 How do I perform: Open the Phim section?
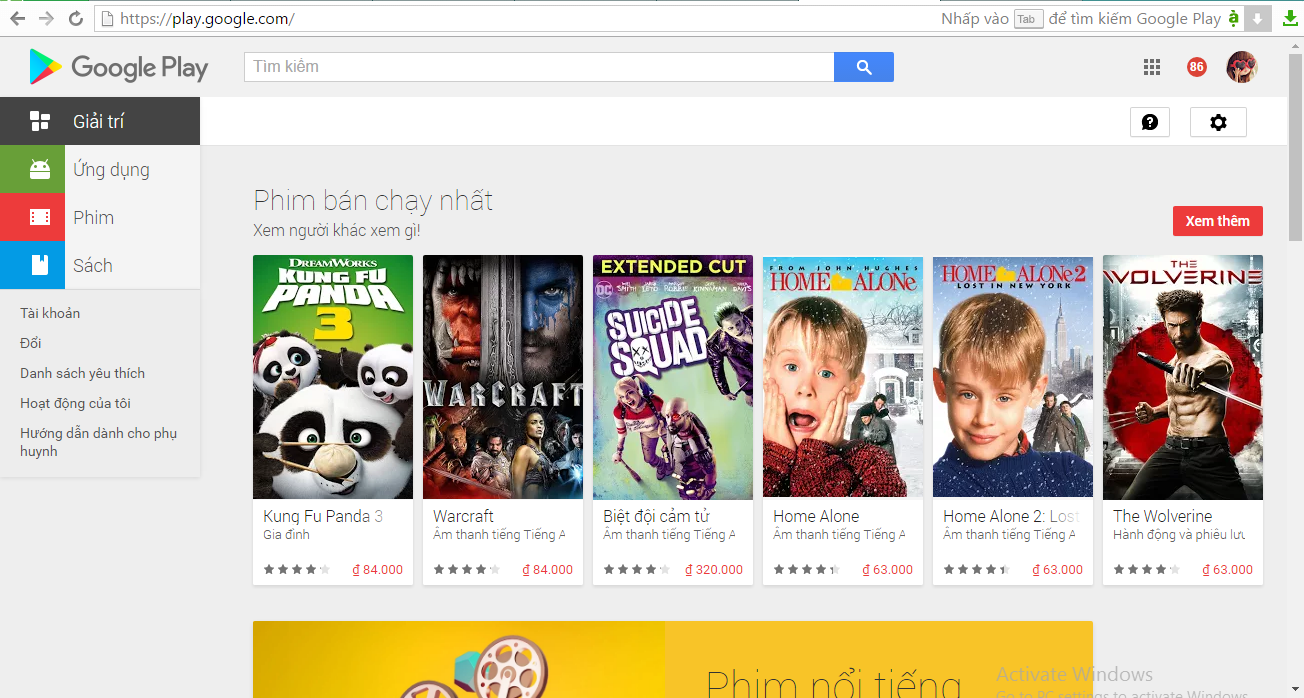(93, 217)
